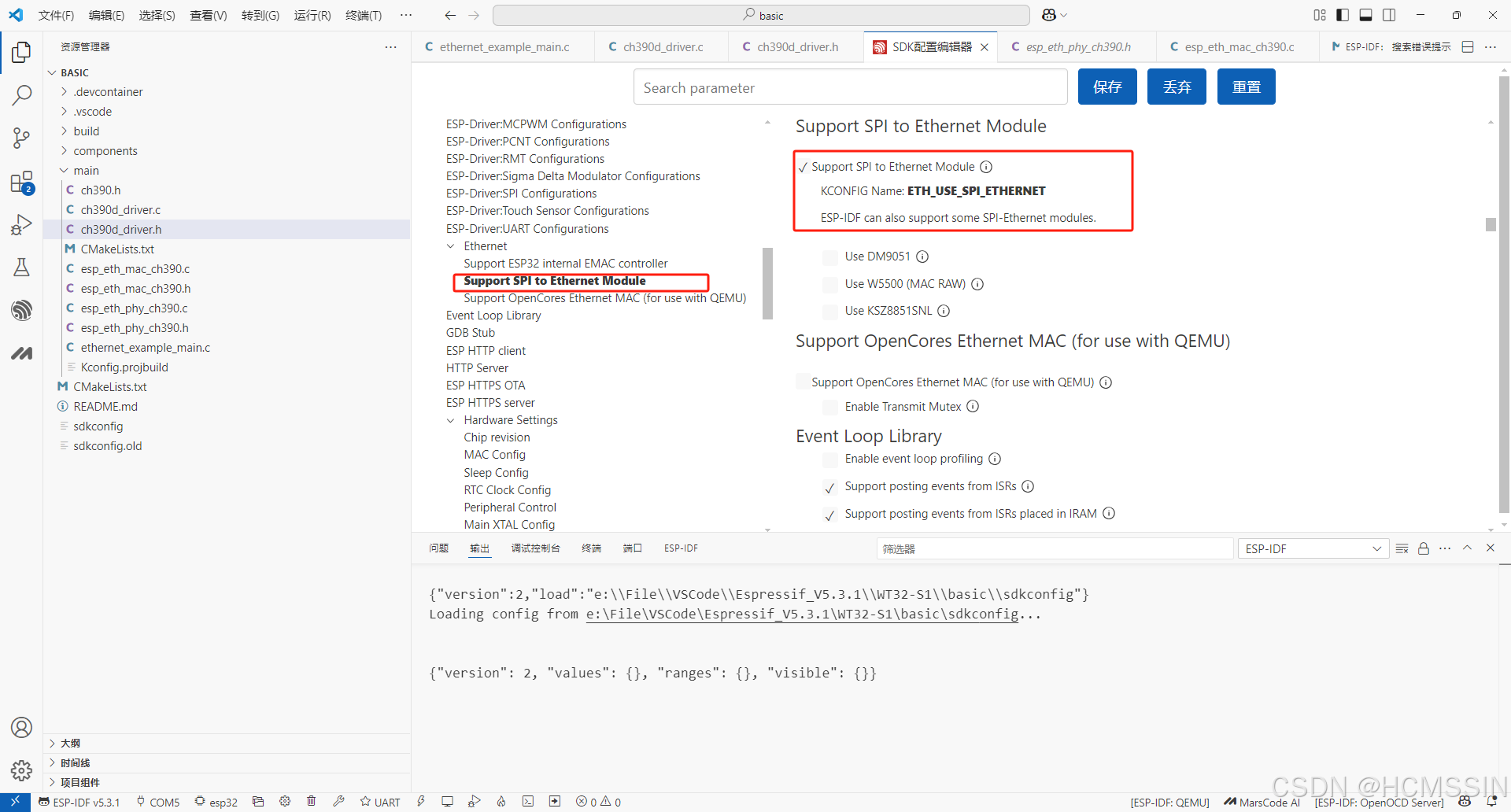Click the info icon next to Use W5500
Image resolution: width=1511 pixels, height=812 pixels.
pyautogui.click(x=977, y=284)
